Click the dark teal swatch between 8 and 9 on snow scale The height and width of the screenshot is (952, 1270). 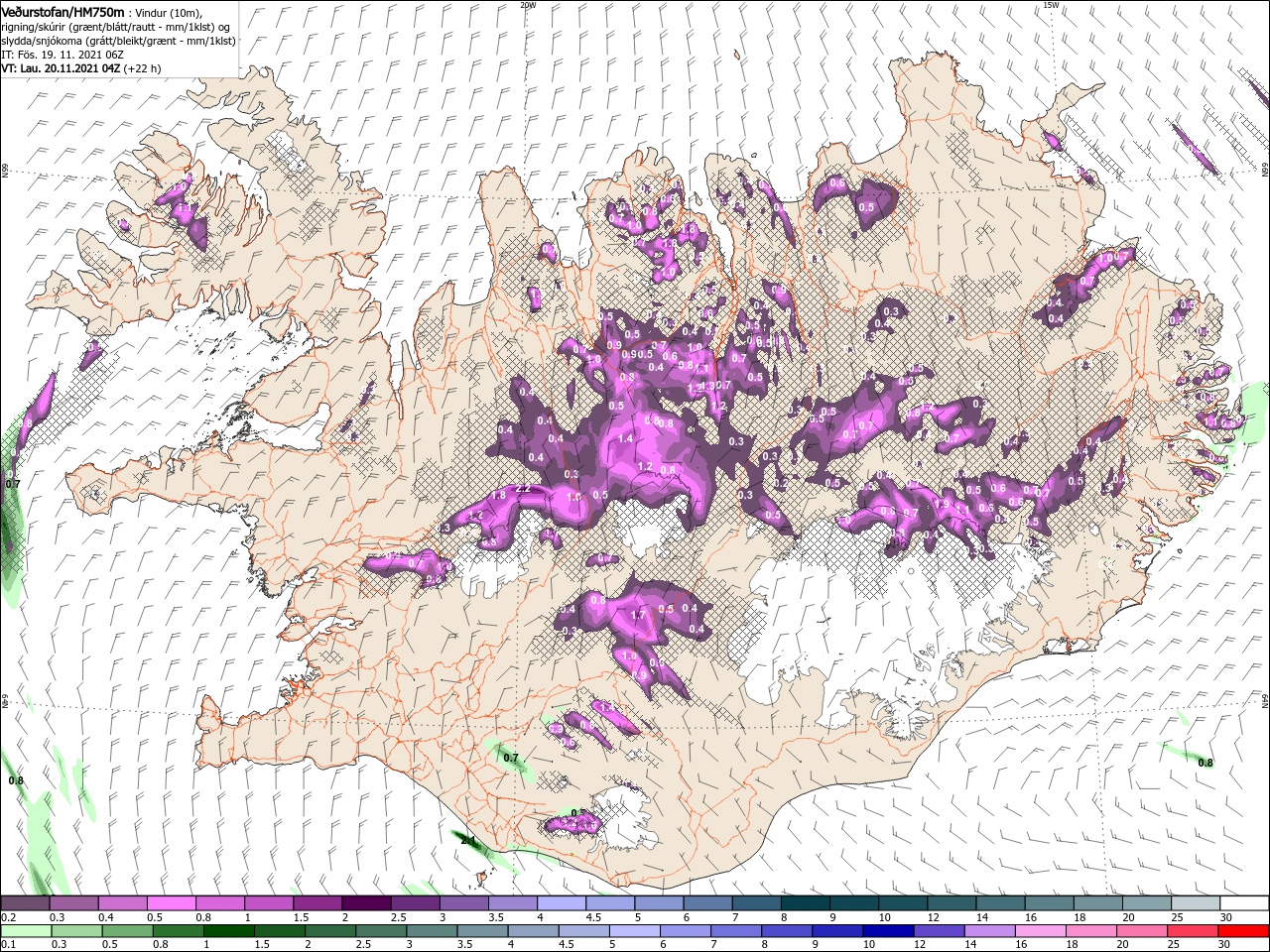(x=805, y=903)
